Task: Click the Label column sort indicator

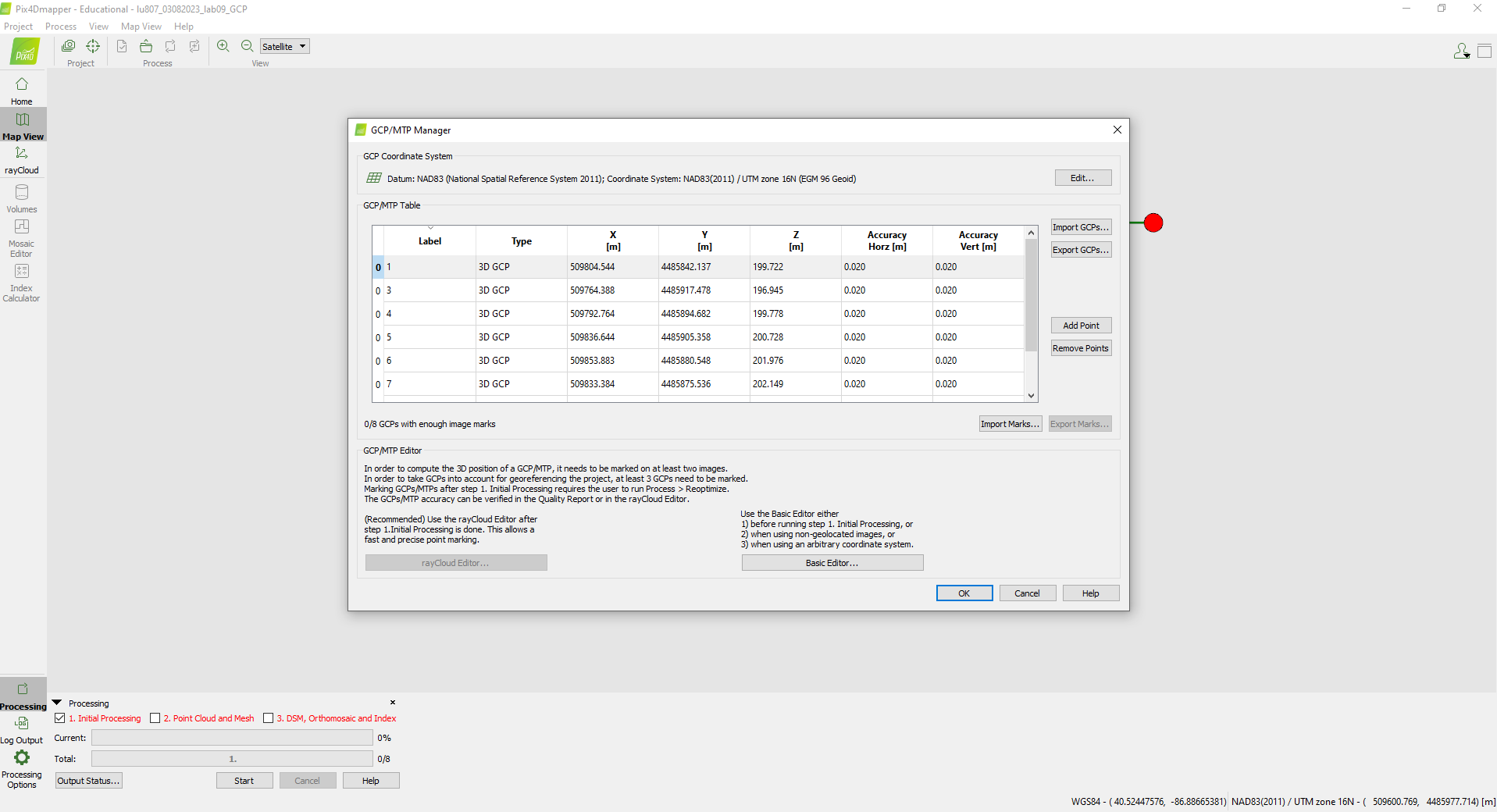Action: tap(430, 228)
